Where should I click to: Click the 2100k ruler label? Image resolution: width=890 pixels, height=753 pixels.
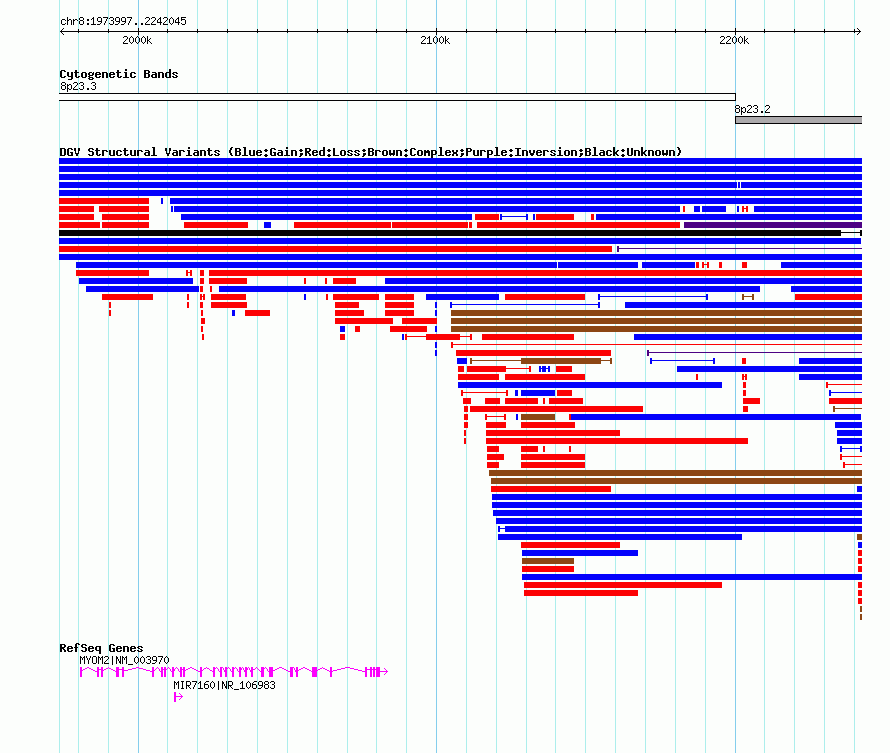point(435,40)
